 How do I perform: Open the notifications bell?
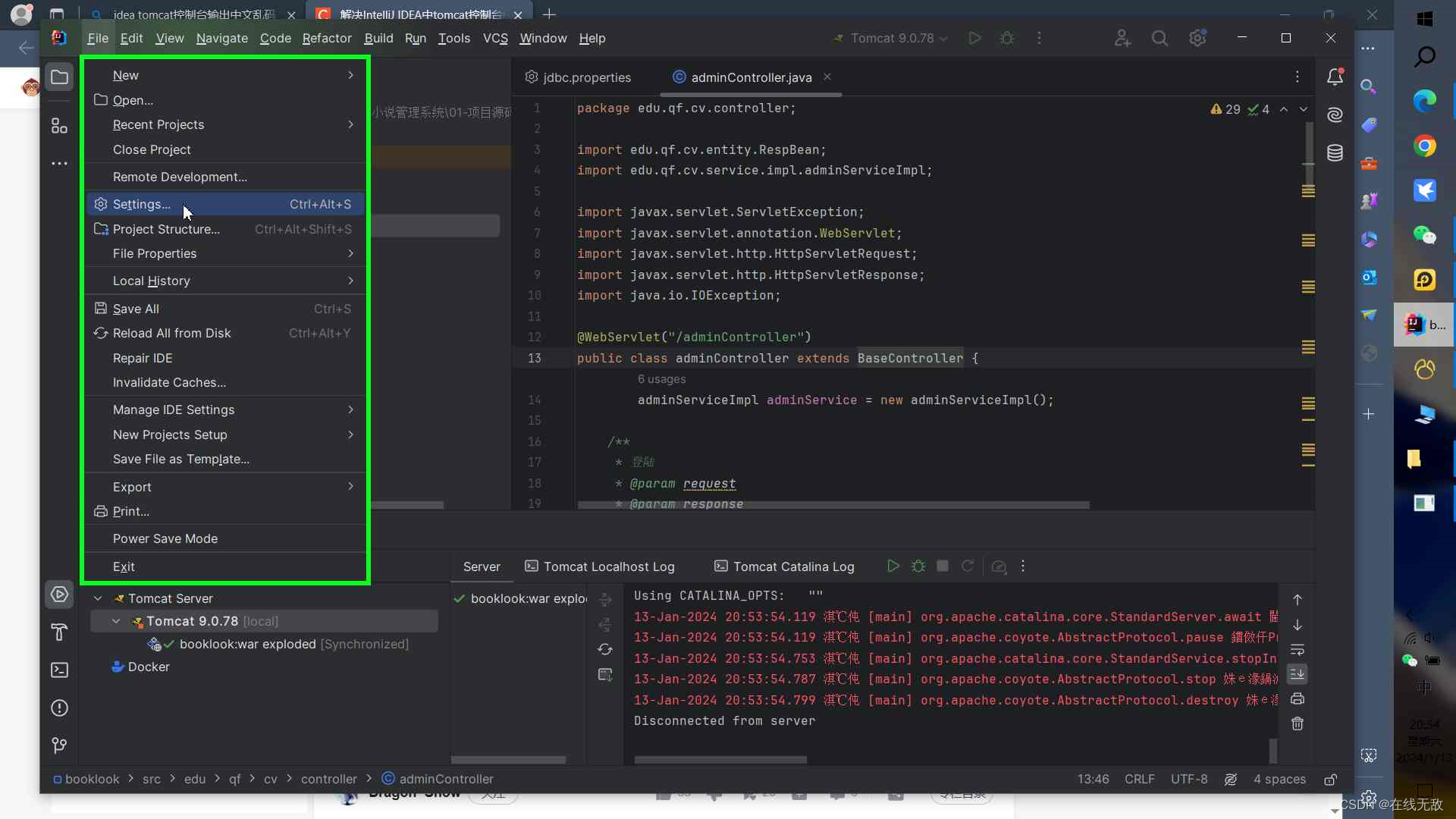coord(1336,77)
